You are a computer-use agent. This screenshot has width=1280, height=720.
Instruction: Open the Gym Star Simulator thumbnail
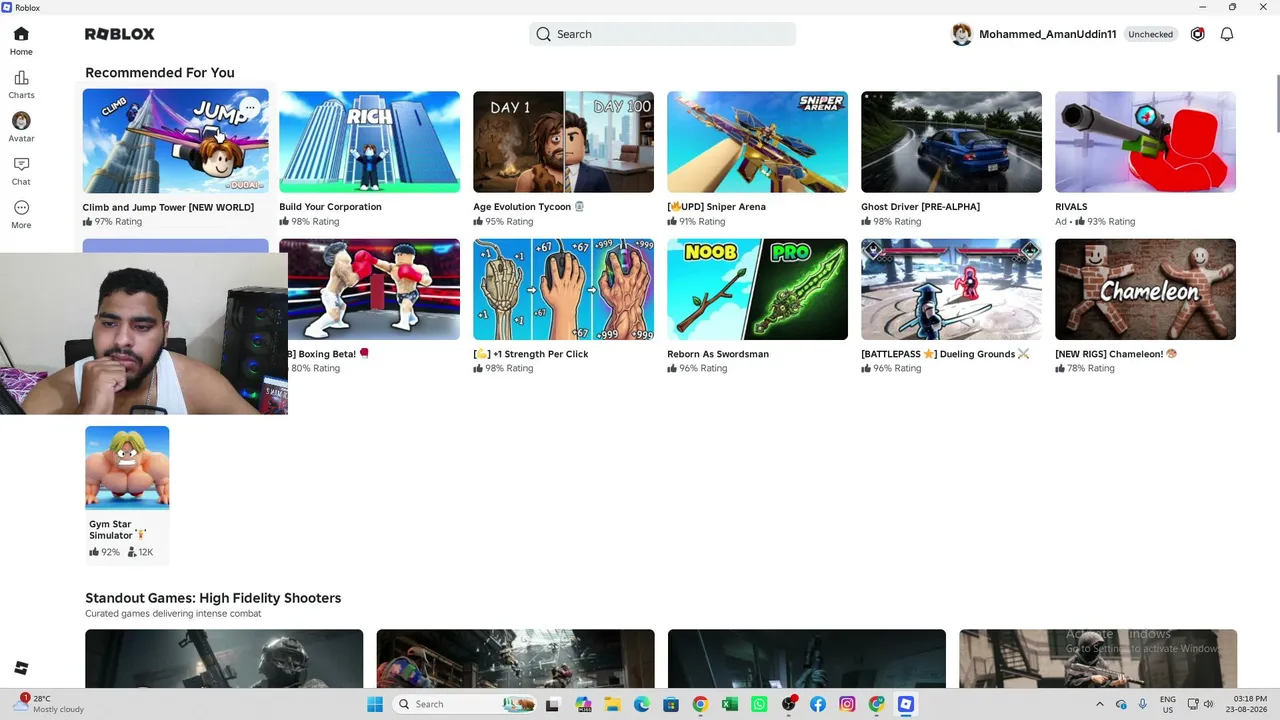127,468
